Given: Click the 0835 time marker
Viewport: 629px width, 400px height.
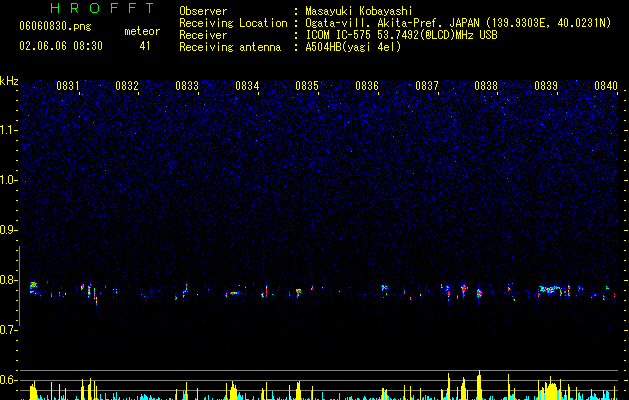Looking at the screenshot, I should pos(307,86).
